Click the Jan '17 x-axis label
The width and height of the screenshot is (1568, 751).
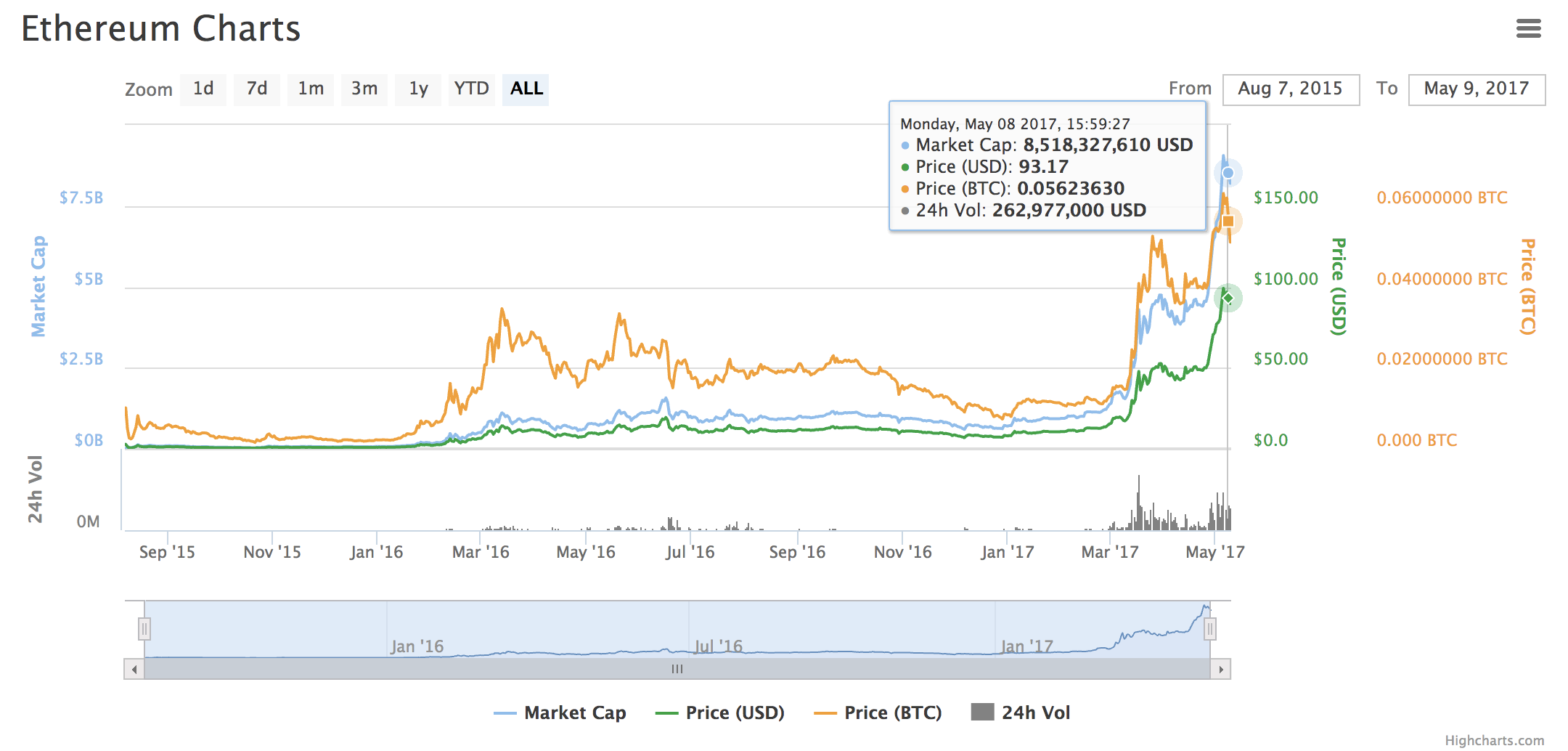coord(1007,552)
